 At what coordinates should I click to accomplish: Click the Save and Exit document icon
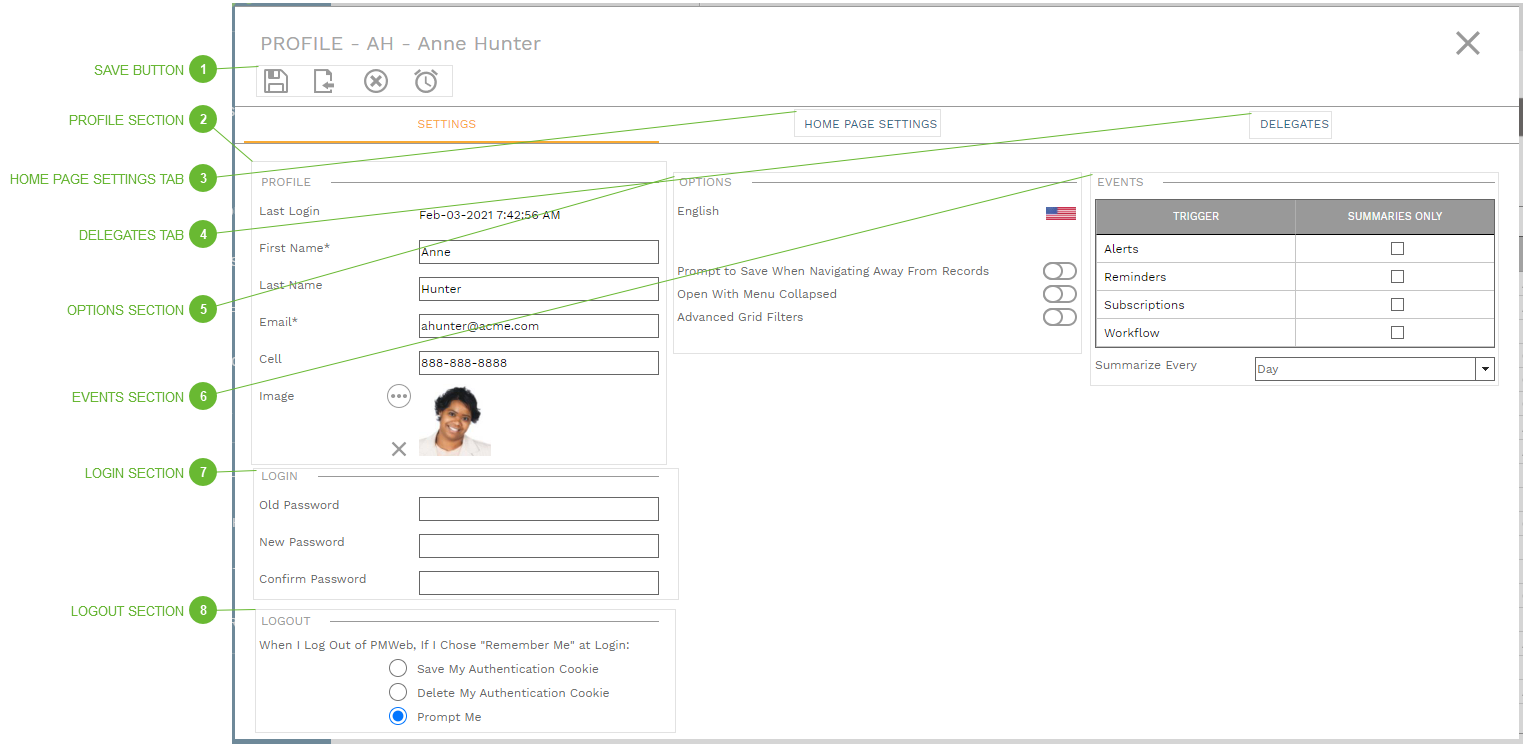pyautogui.click(x=325, y=81)
